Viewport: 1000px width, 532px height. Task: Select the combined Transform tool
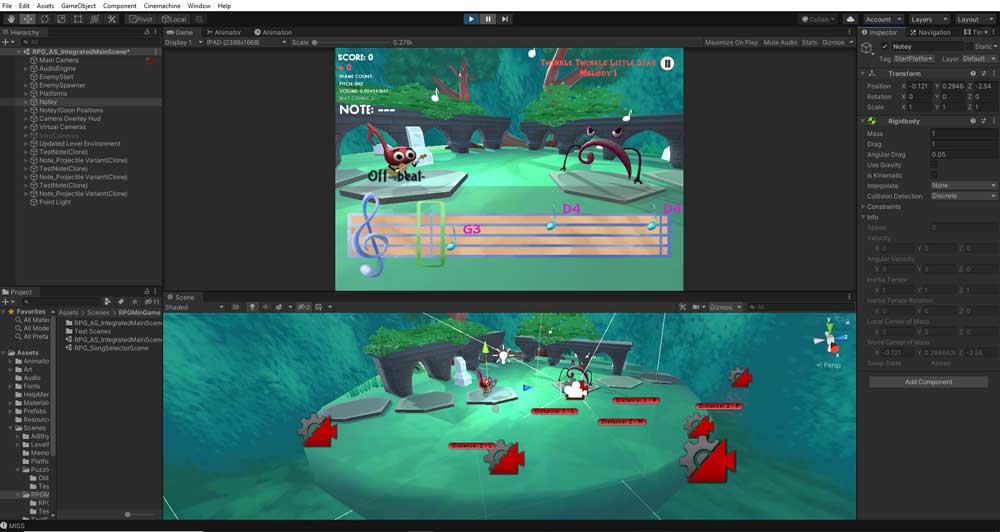click(94, 19)
